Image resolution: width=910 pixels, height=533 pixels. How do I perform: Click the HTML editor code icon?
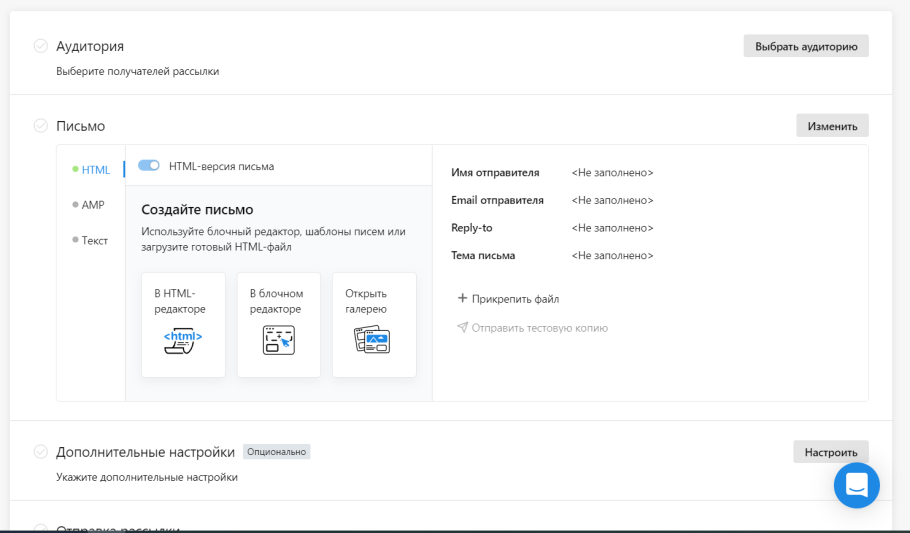pyautogui.click(x=183, y=340)
